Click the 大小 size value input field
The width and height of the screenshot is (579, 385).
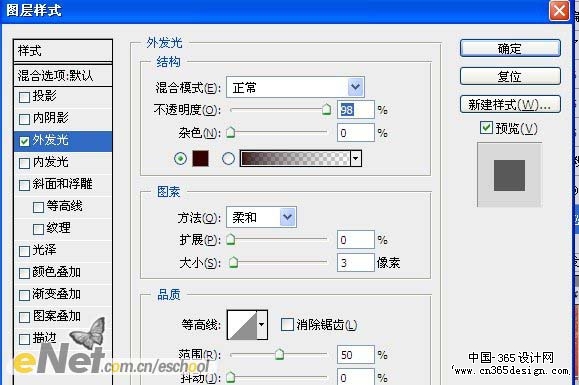(356, 262)
